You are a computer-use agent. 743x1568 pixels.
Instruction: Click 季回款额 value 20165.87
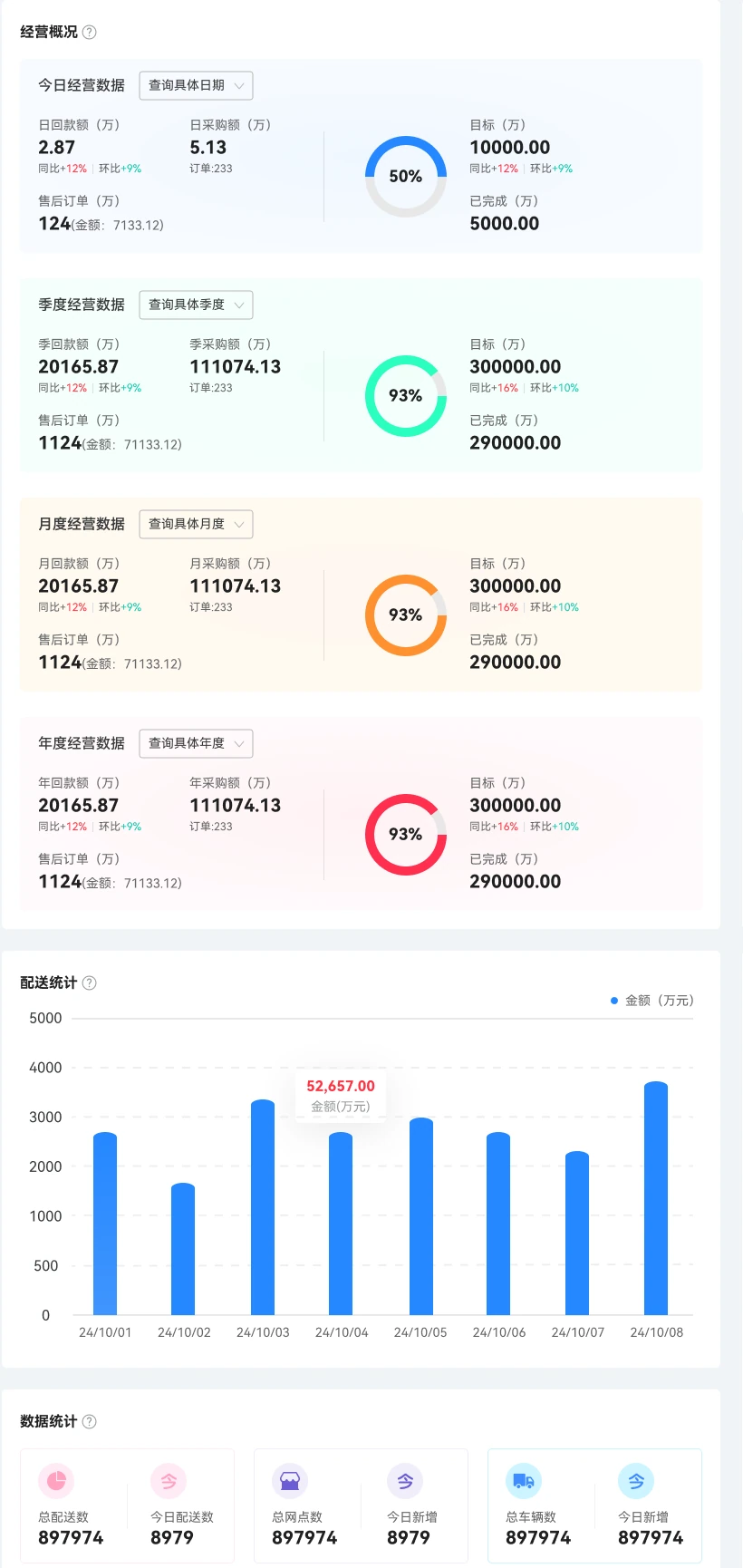(x=79, y=367)
